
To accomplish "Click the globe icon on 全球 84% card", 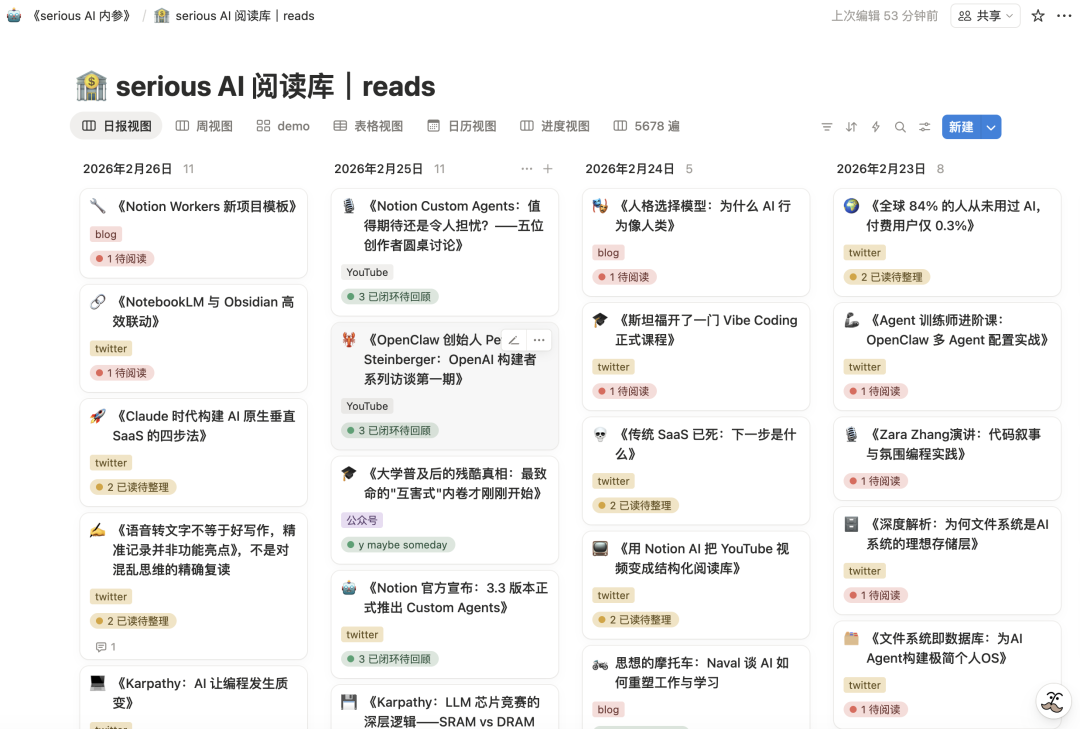I will [x=852, y=206].
